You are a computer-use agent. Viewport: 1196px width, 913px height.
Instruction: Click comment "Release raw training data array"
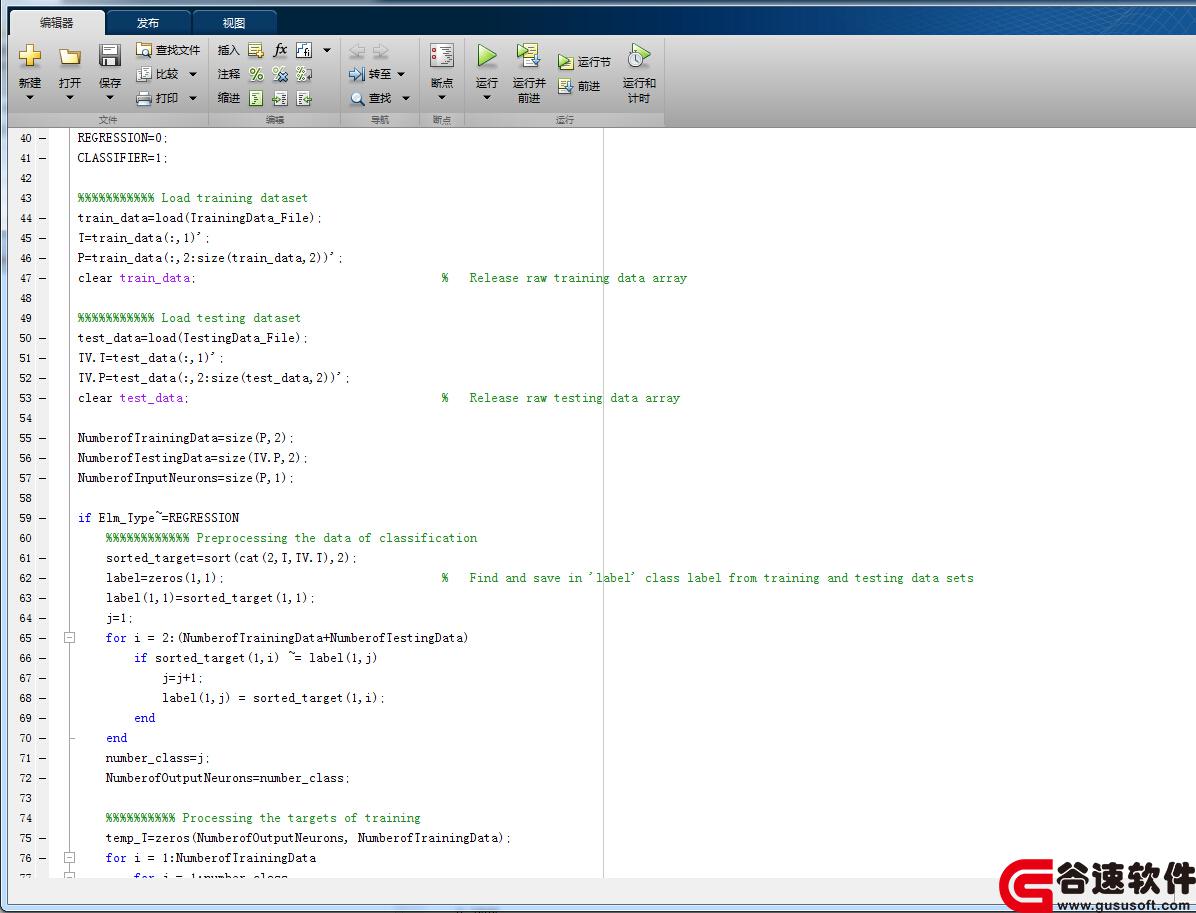coord(578,278)
